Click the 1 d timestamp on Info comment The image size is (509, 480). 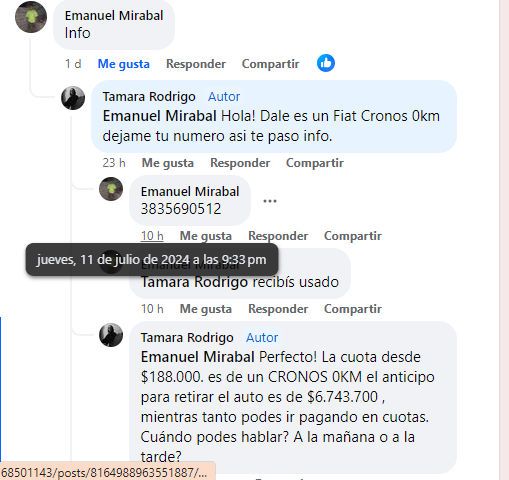click(73, 64)
